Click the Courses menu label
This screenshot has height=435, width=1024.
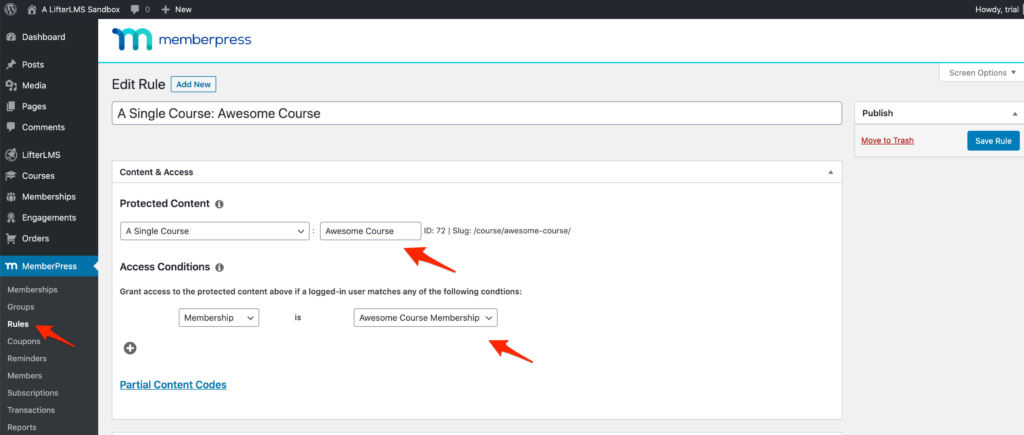pyautogui.click(x=39, y=176)
